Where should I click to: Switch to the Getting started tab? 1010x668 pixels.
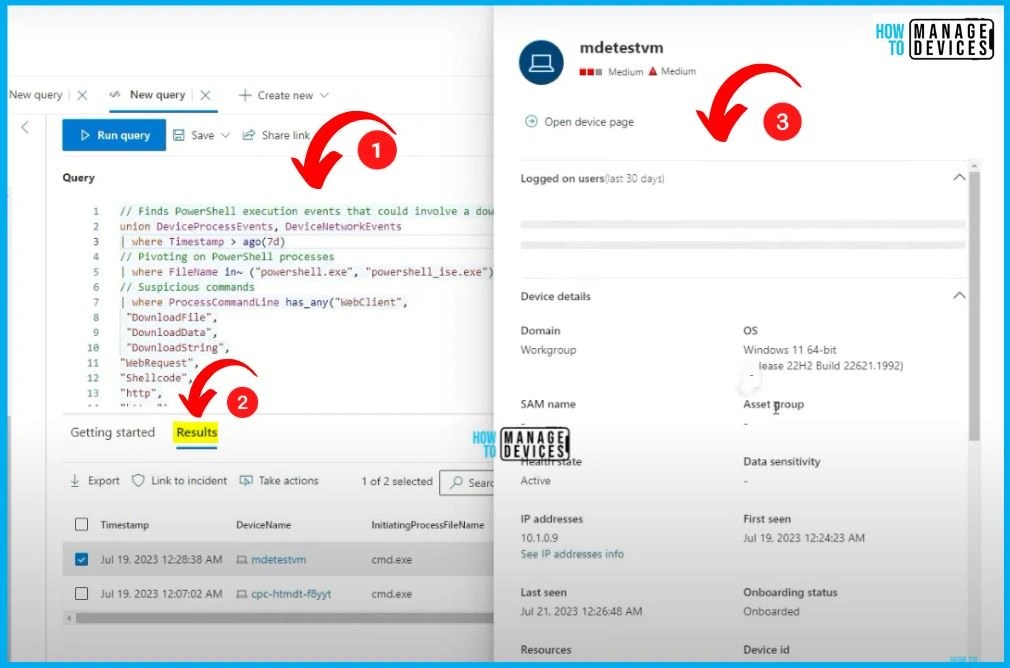click(112, 433)
